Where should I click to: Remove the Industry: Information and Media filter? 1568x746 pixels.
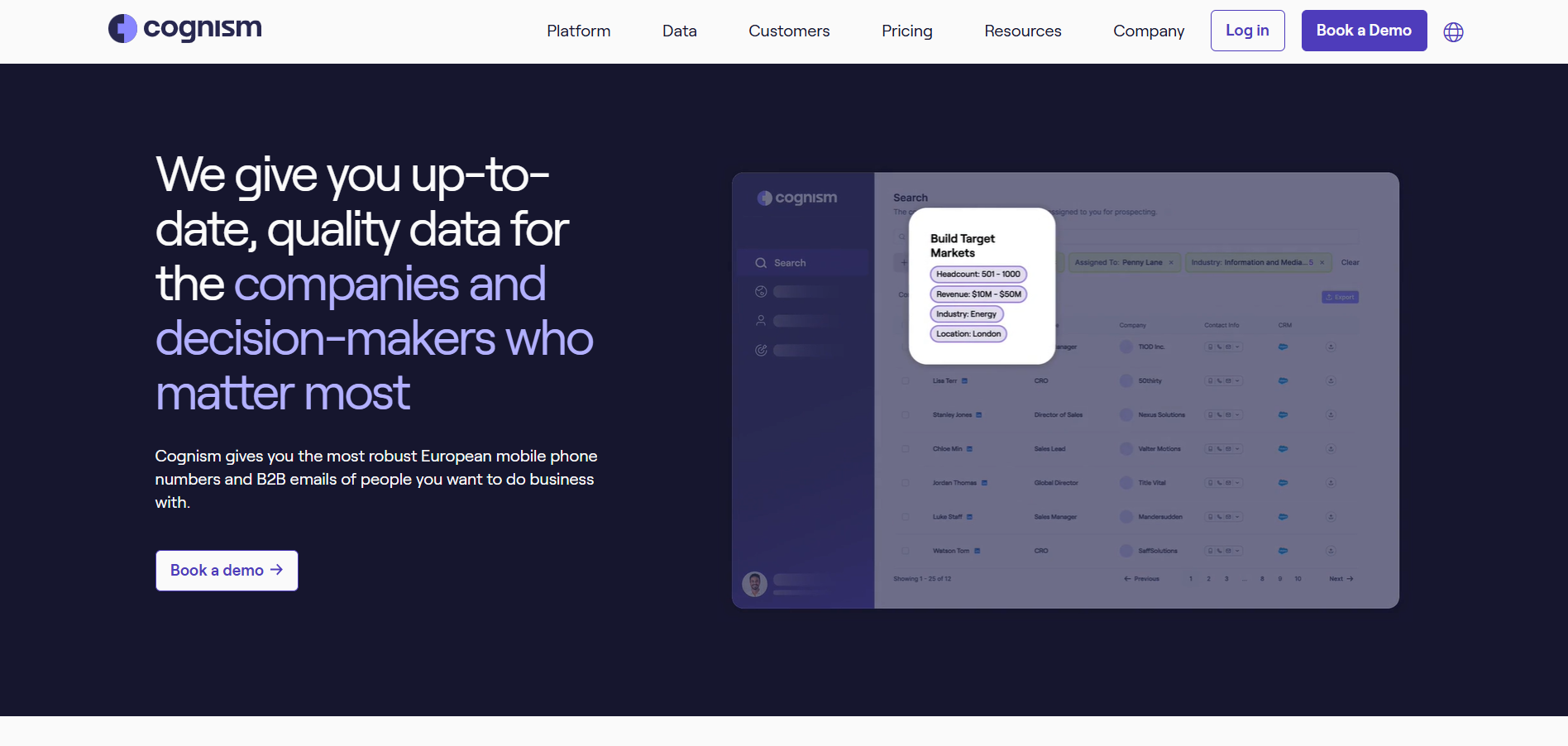pos(1322,263)
